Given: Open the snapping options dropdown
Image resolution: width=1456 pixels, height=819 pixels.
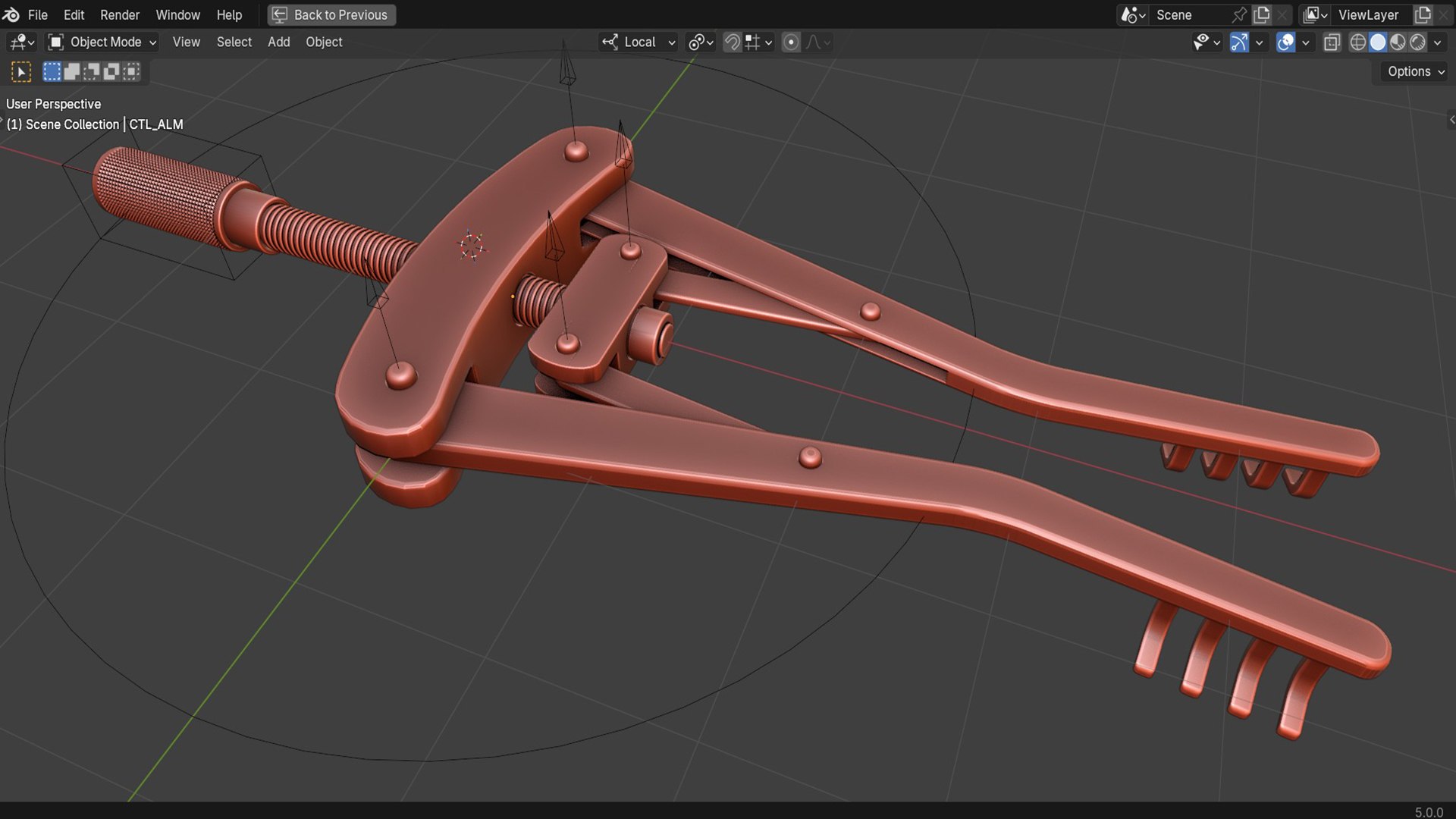Looking at the screenshot, I should (758, 42).
